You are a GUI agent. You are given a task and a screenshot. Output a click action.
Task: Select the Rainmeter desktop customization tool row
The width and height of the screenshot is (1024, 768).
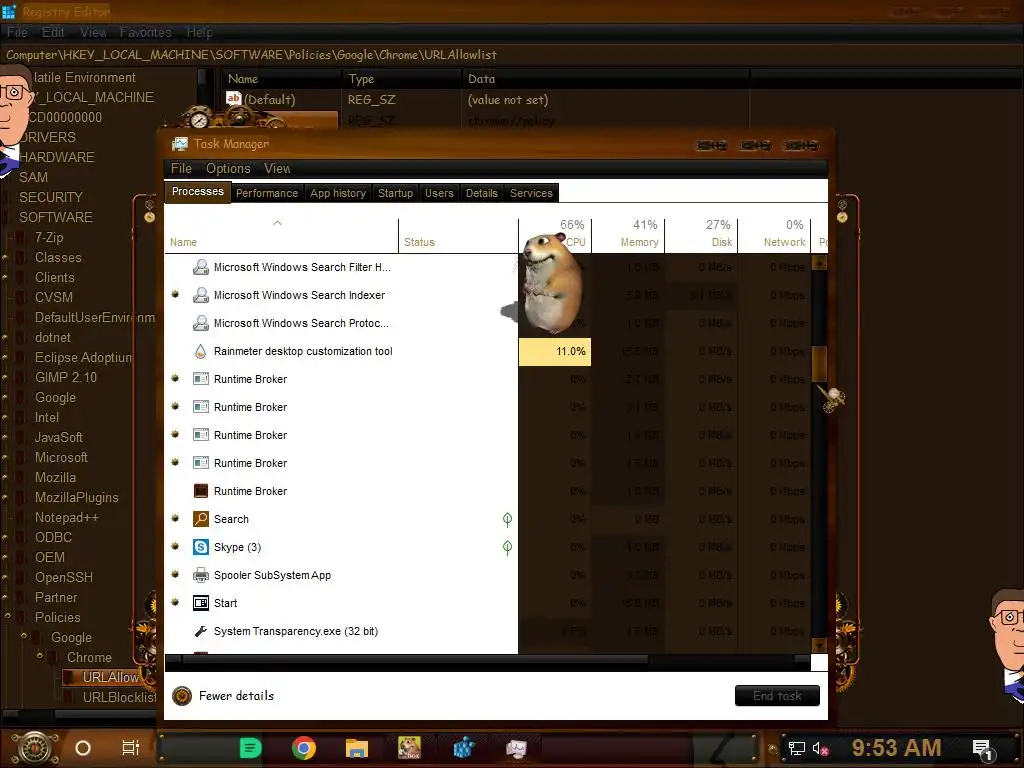487,351
